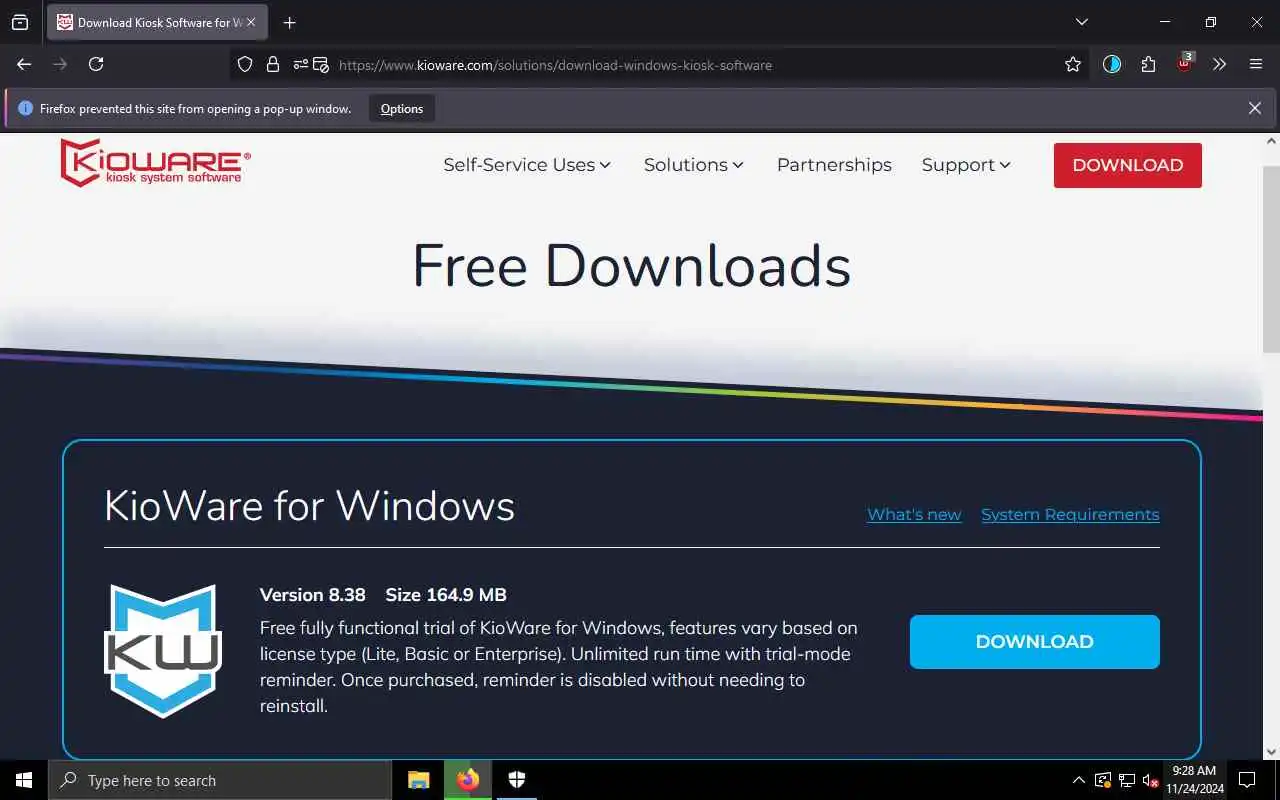Image resolution: width=1280 pixels, height=800 pixels.
Task: Open the network icon in the system tray
Action: coord(1127,780)
